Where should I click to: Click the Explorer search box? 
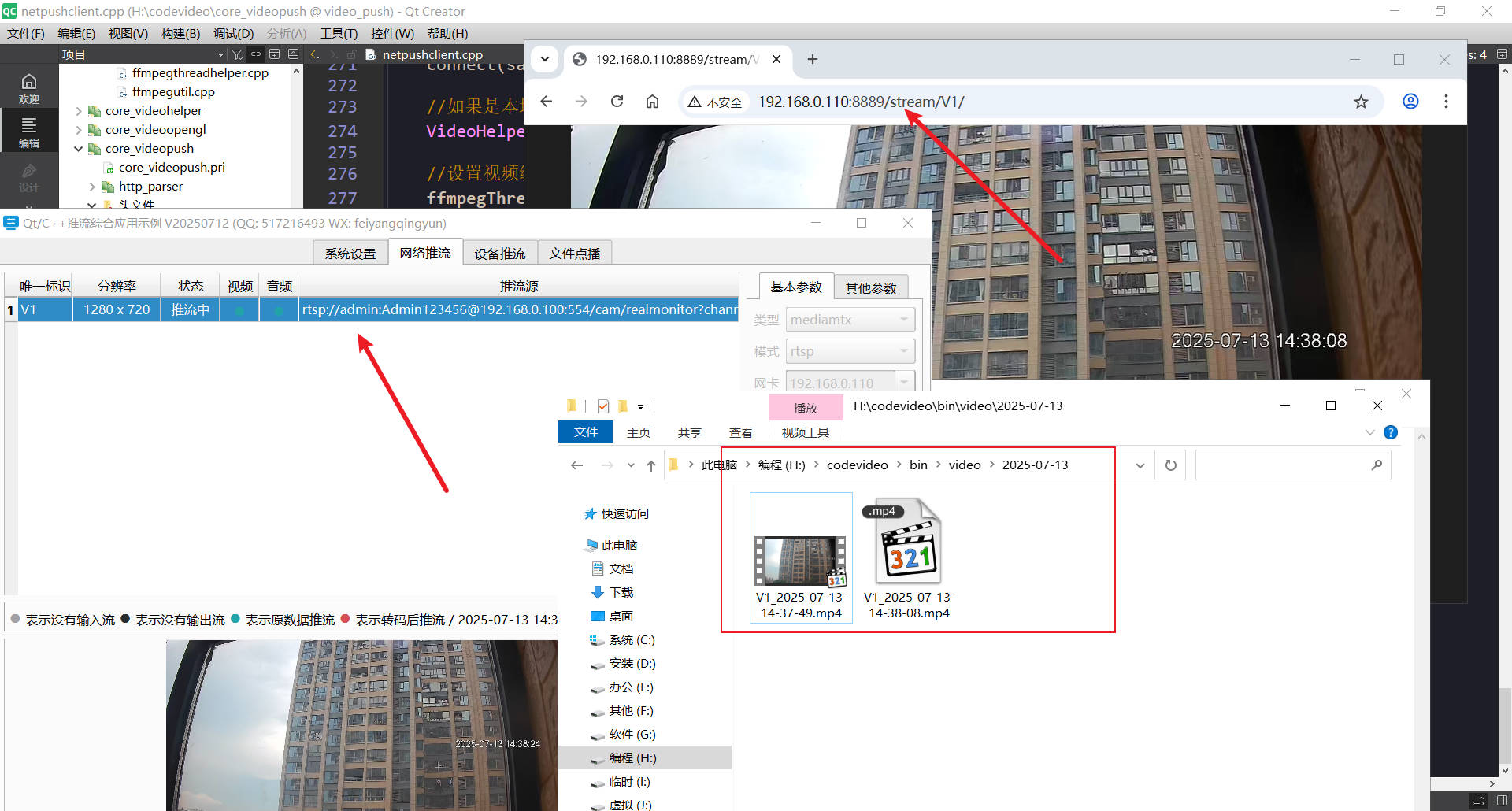1292,465
